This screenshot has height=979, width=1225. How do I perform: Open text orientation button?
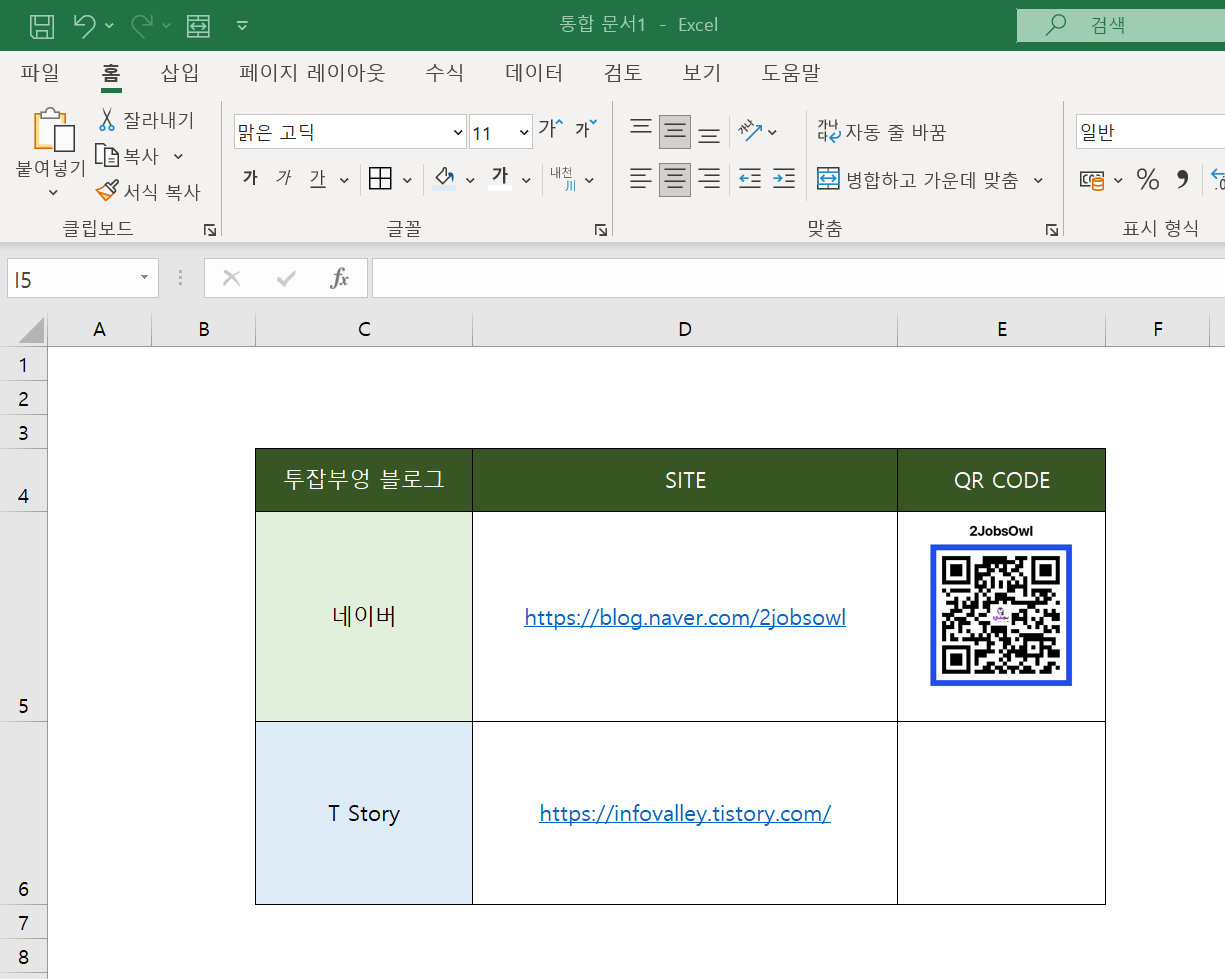751,130
